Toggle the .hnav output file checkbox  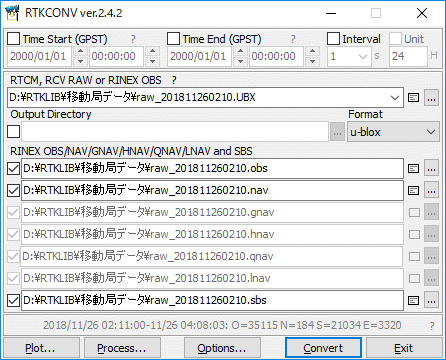click(13, 234)
